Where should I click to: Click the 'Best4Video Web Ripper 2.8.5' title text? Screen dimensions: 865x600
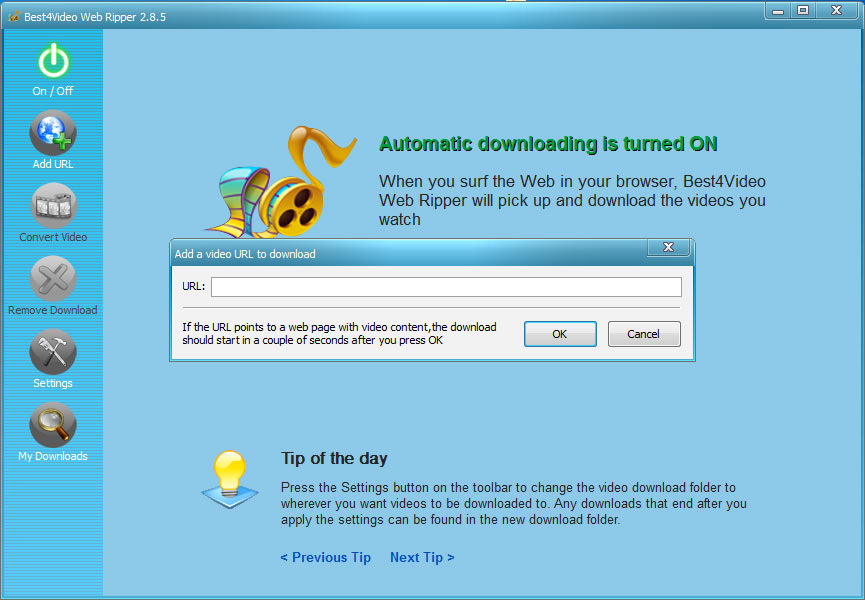[95, 17]
